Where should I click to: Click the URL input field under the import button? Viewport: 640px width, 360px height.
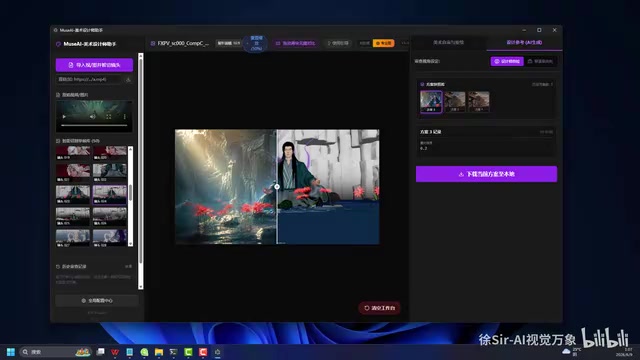click(88, 80)
